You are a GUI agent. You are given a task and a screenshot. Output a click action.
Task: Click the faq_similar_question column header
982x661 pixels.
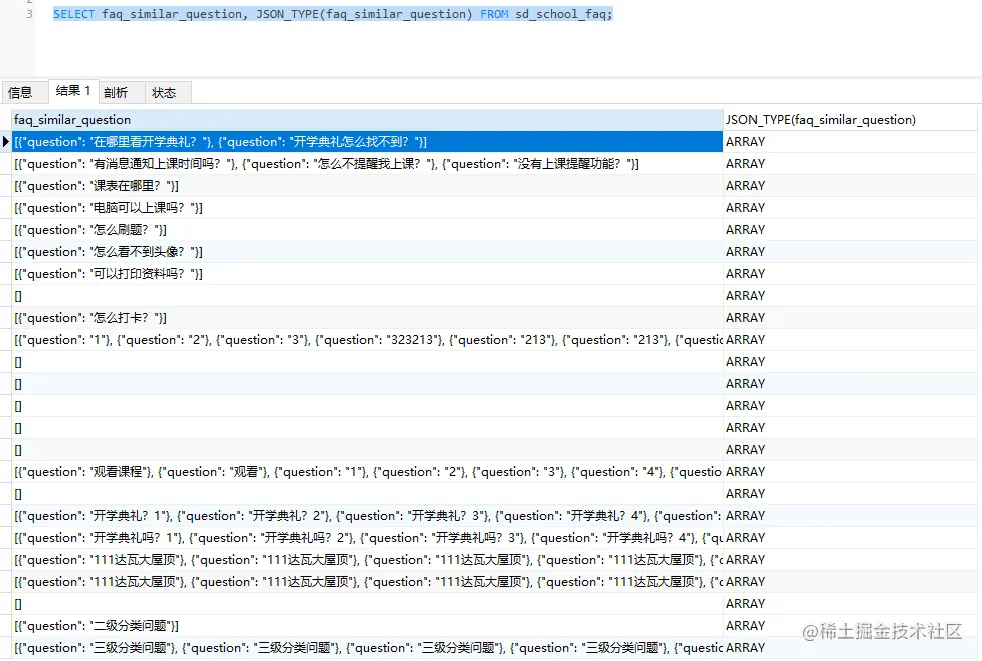pyautogui.click(x=367, y=120)
